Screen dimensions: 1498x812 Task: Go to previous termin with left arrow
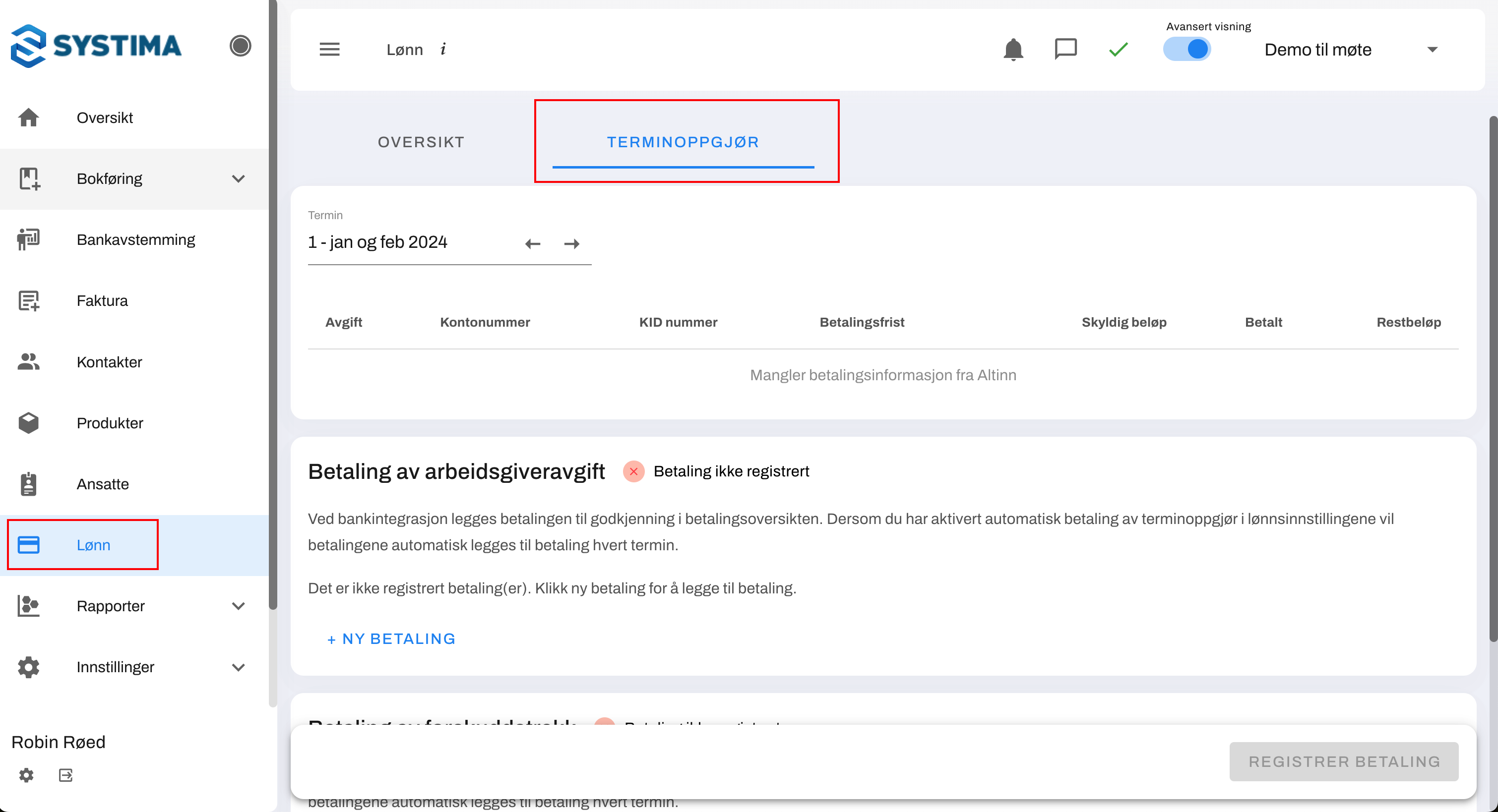(x=532, y=243)
